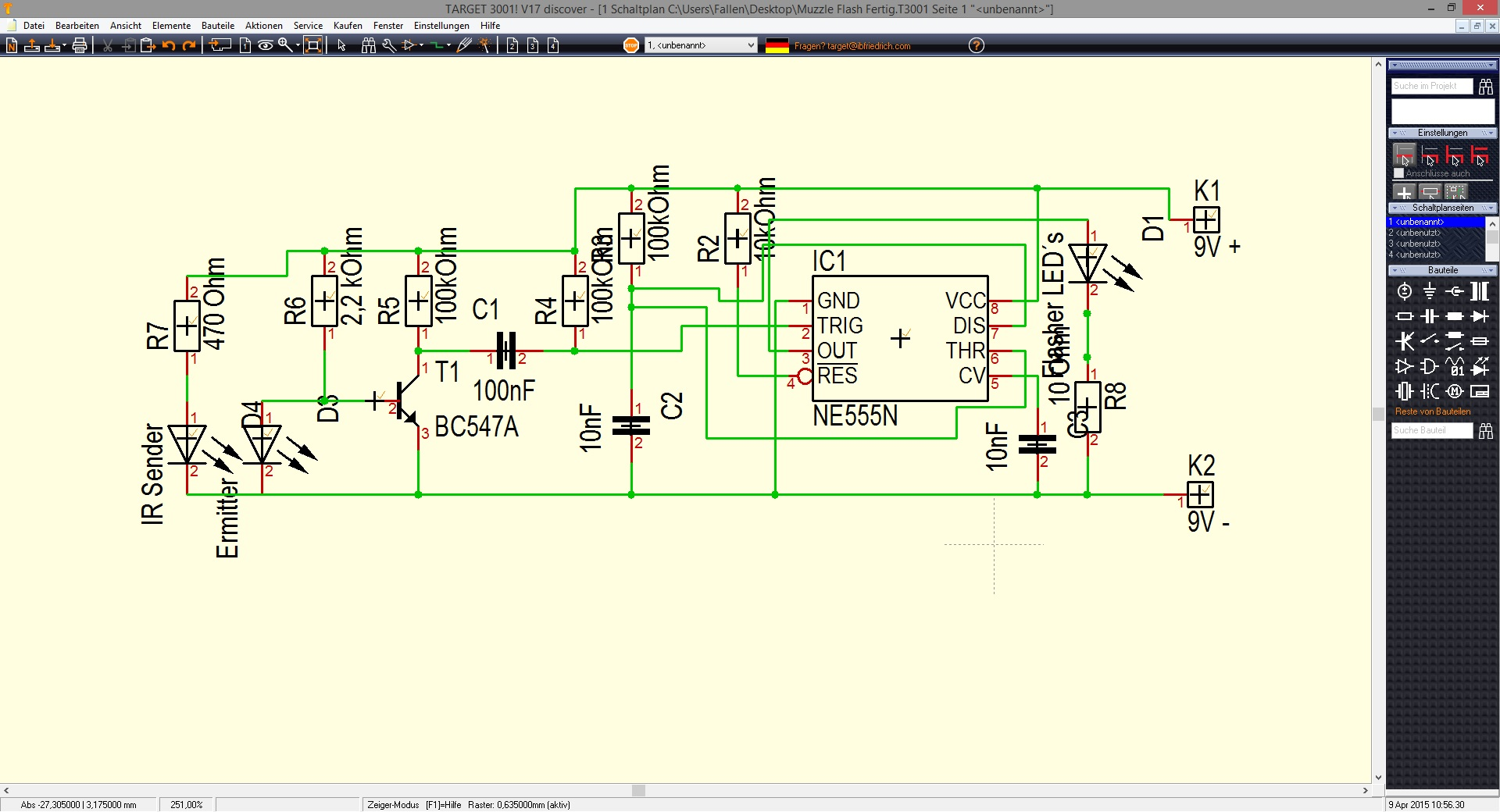Select the insert component (op-amp) tool
1500x812 pixels.
(x=409, y=46)
